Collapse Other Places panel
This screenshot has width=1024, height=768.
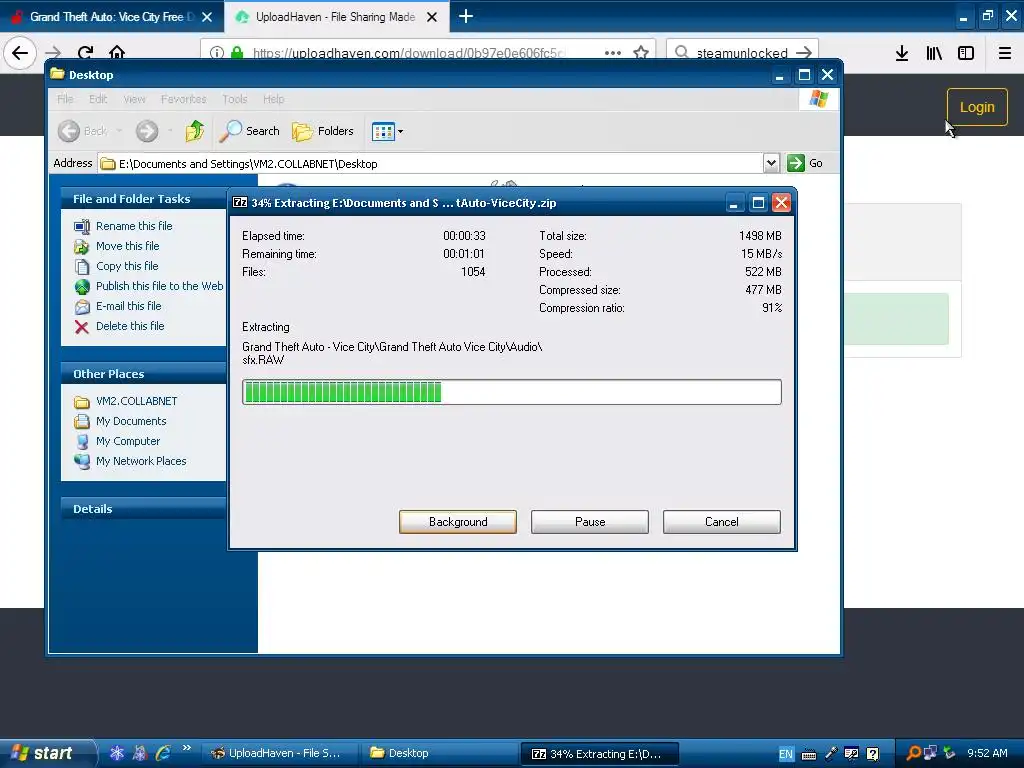pyautogui.click(x=144, y=374)
